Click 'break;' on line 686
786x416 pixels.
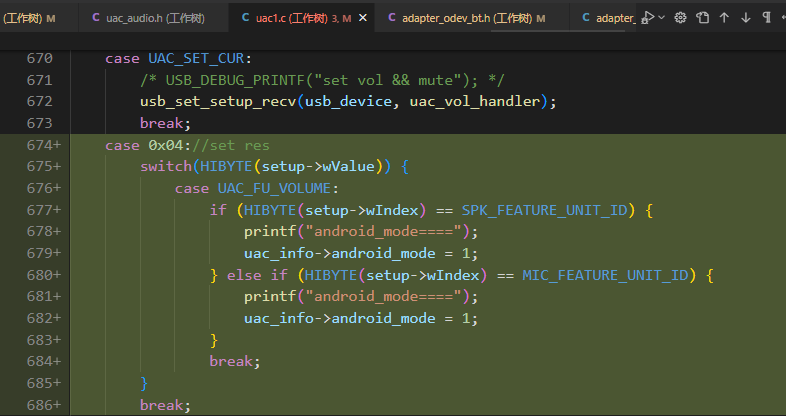[165, 405]
